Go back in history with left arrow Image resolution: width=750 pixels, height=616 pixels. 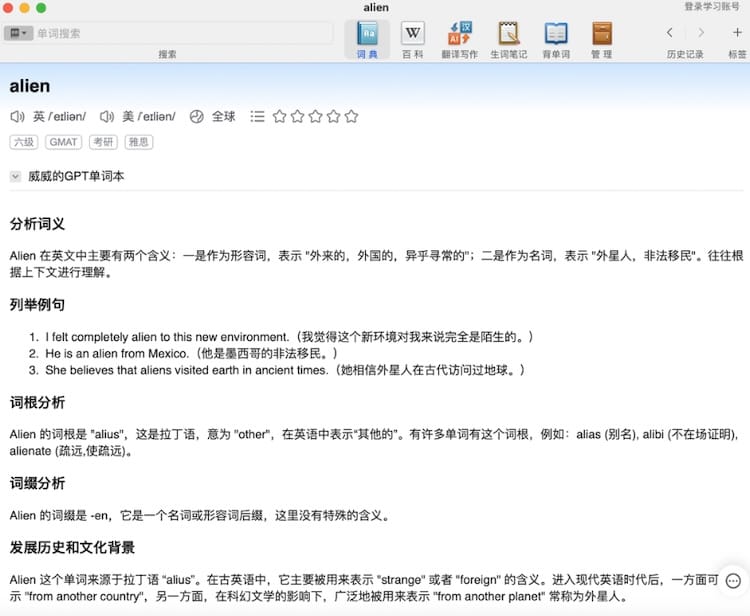tap(670, 33)
